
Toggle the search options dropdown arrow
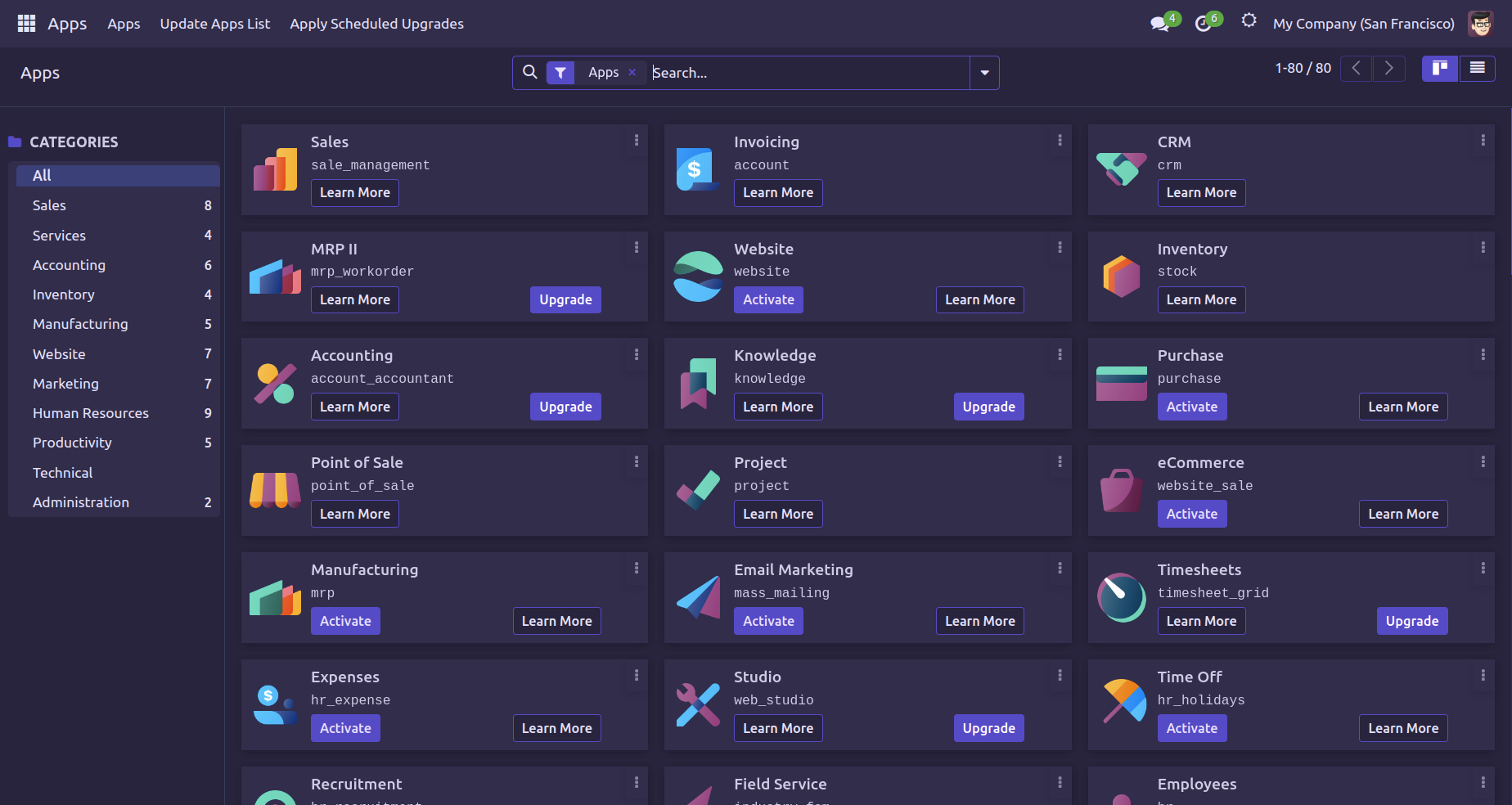[x=984, y=73]
